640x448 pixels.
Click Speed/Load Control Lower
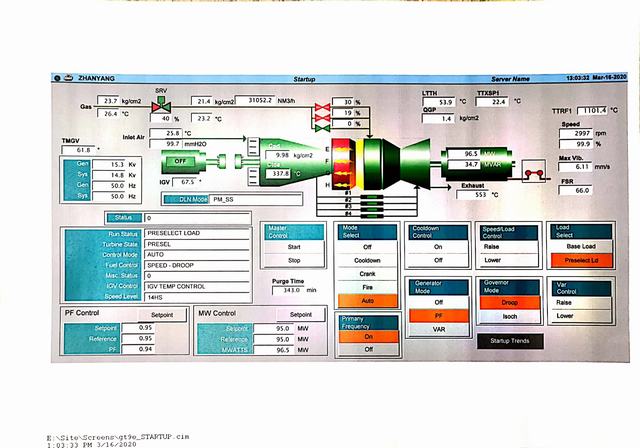509,260
